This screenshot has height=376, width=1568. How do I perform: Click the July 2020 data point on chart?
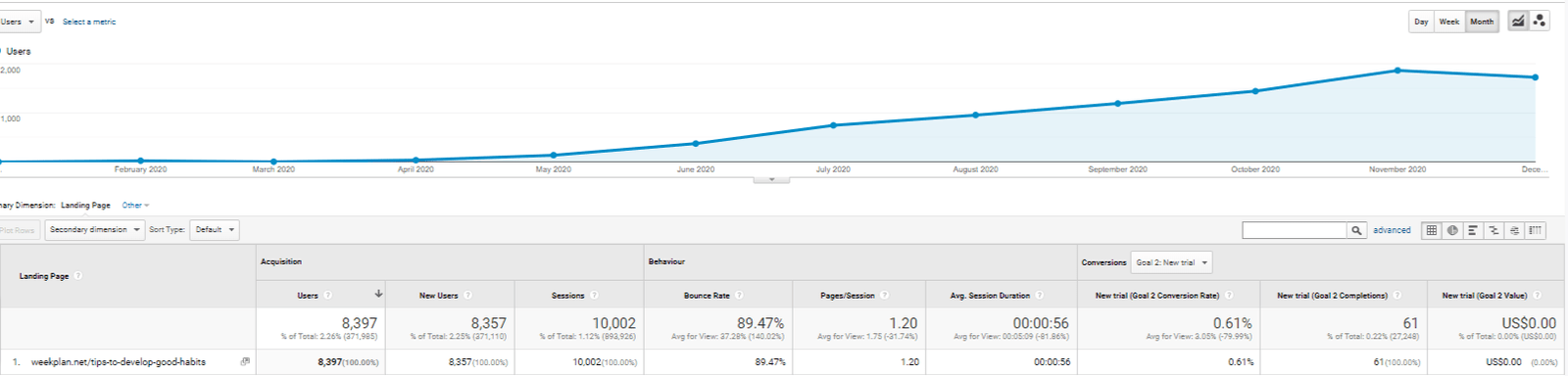pyautogui.click(x=833, y=125)
